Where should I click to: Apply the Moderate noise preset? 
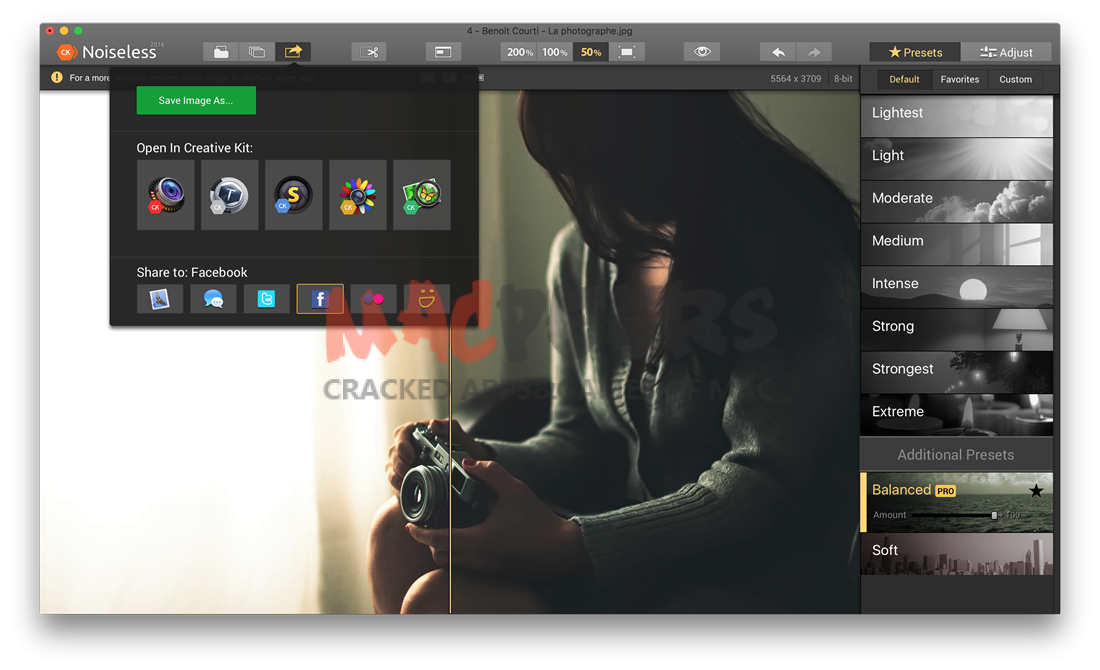click(956, 198)
